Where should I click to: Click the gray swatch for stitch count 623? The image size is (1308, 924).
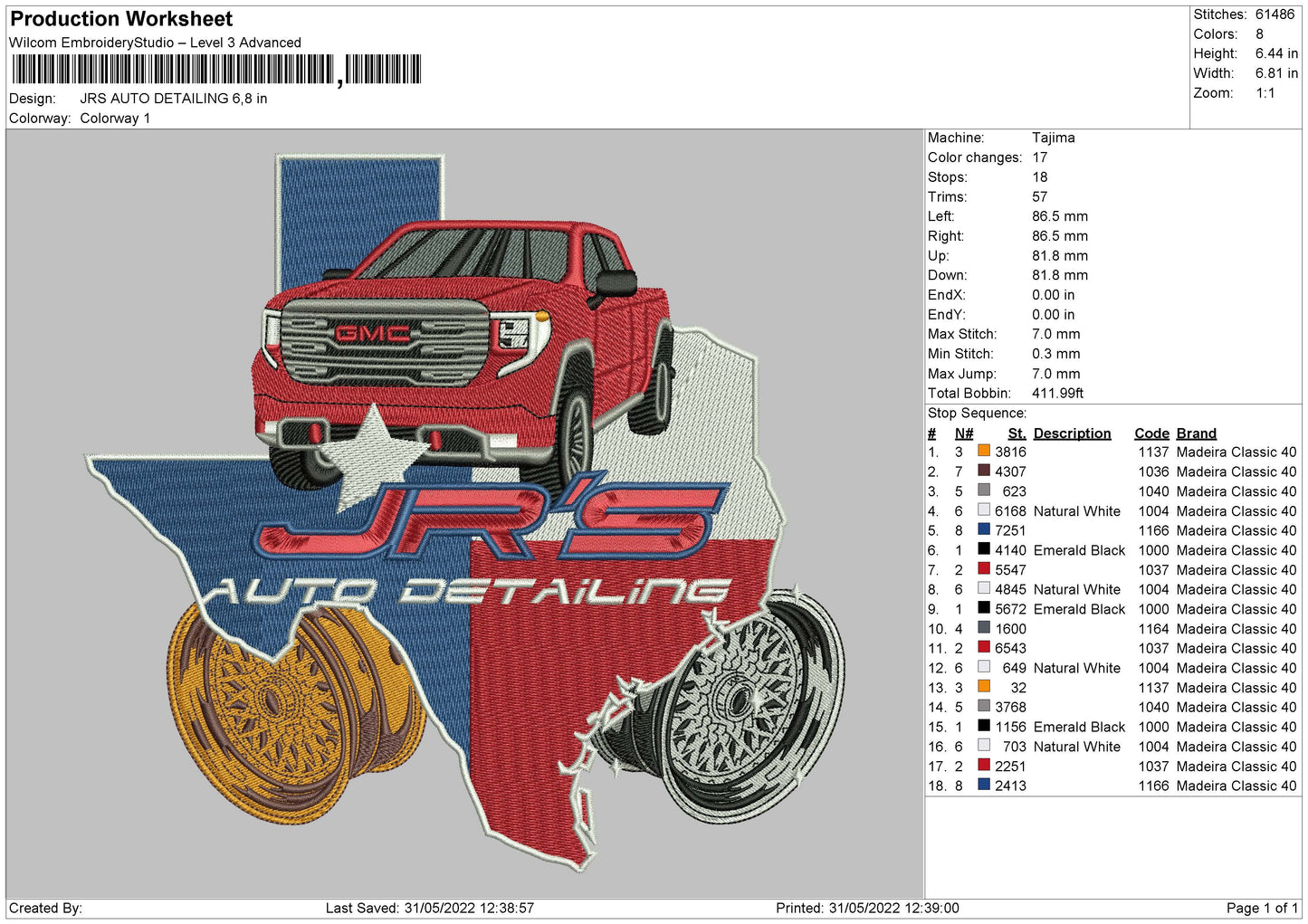[x=984, y=490]
